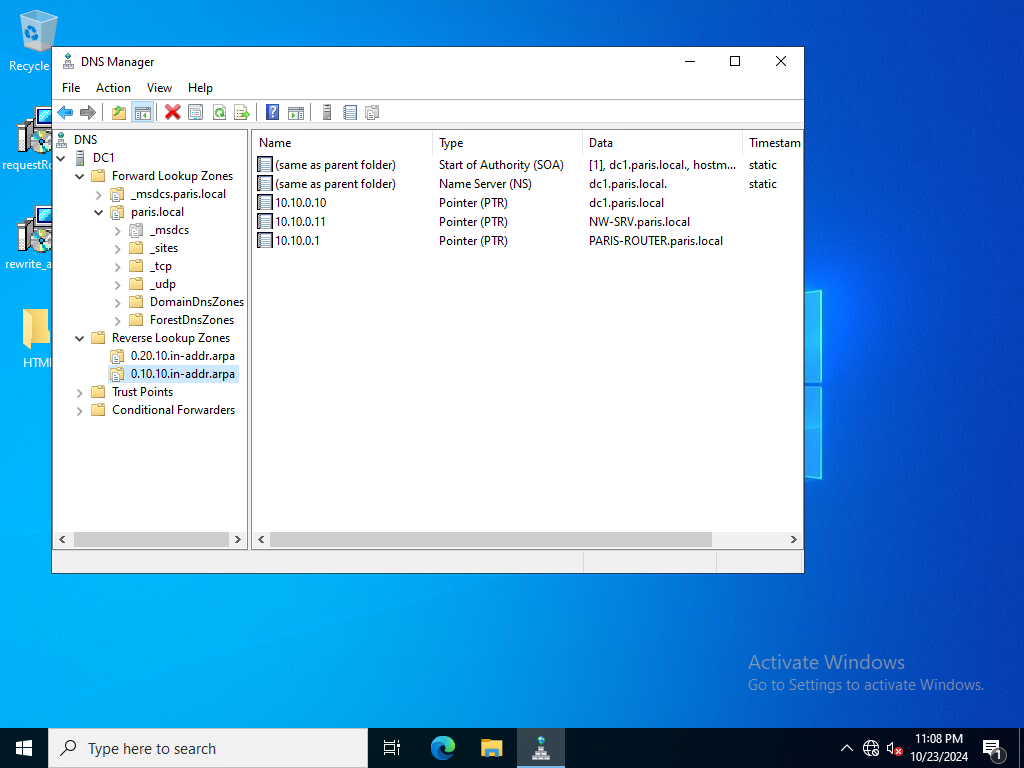The width and height of the screenshot is (1024, 768).
Task: Expand the _msdcs.paris.local zone
Action: pyautogui.click(x=99, y=195)
